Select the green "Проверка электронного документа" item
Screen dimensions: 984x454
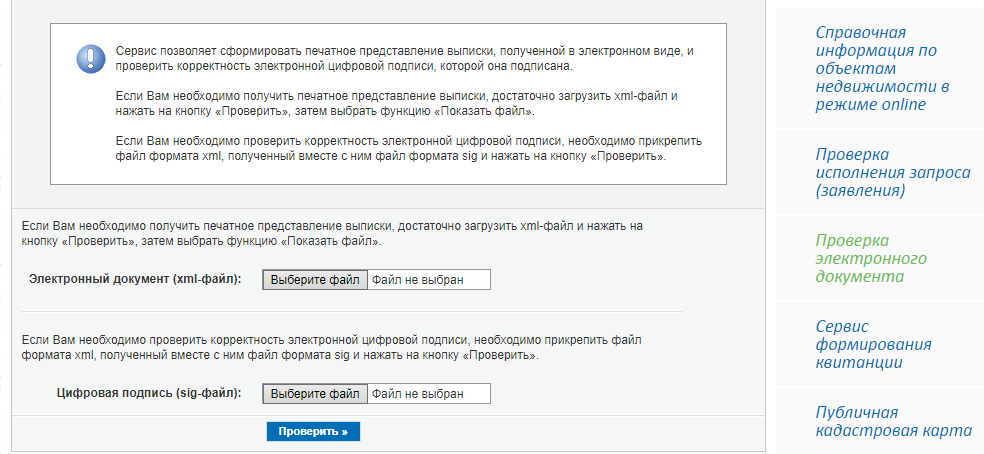(x=871, y=258)
